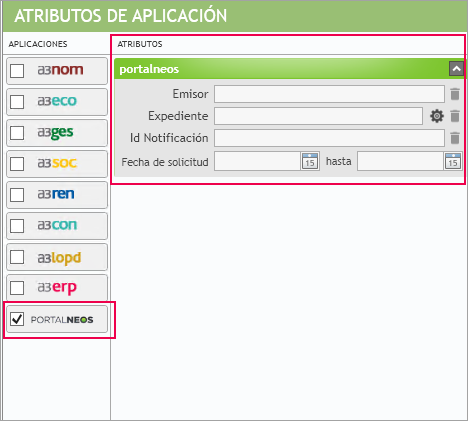The image size is (468, 421).
Task: Click the Expediente label text
Action: (178, 116)
